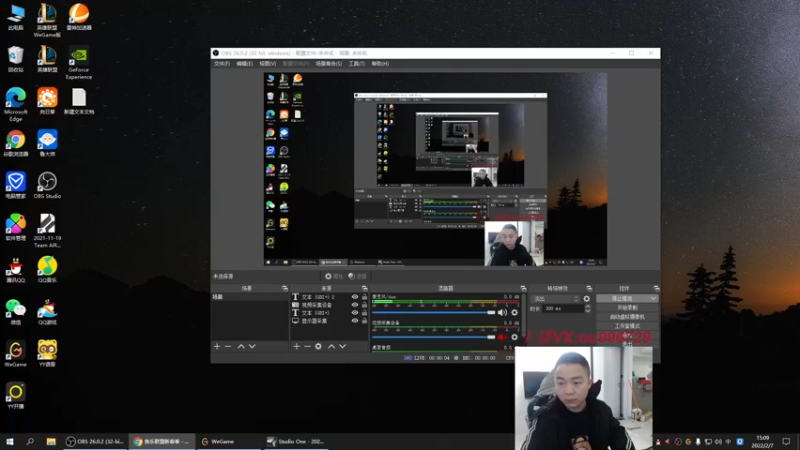Toggle visibility of 显示器采集 source
This screenshot has width=800, height=450.
355,321
